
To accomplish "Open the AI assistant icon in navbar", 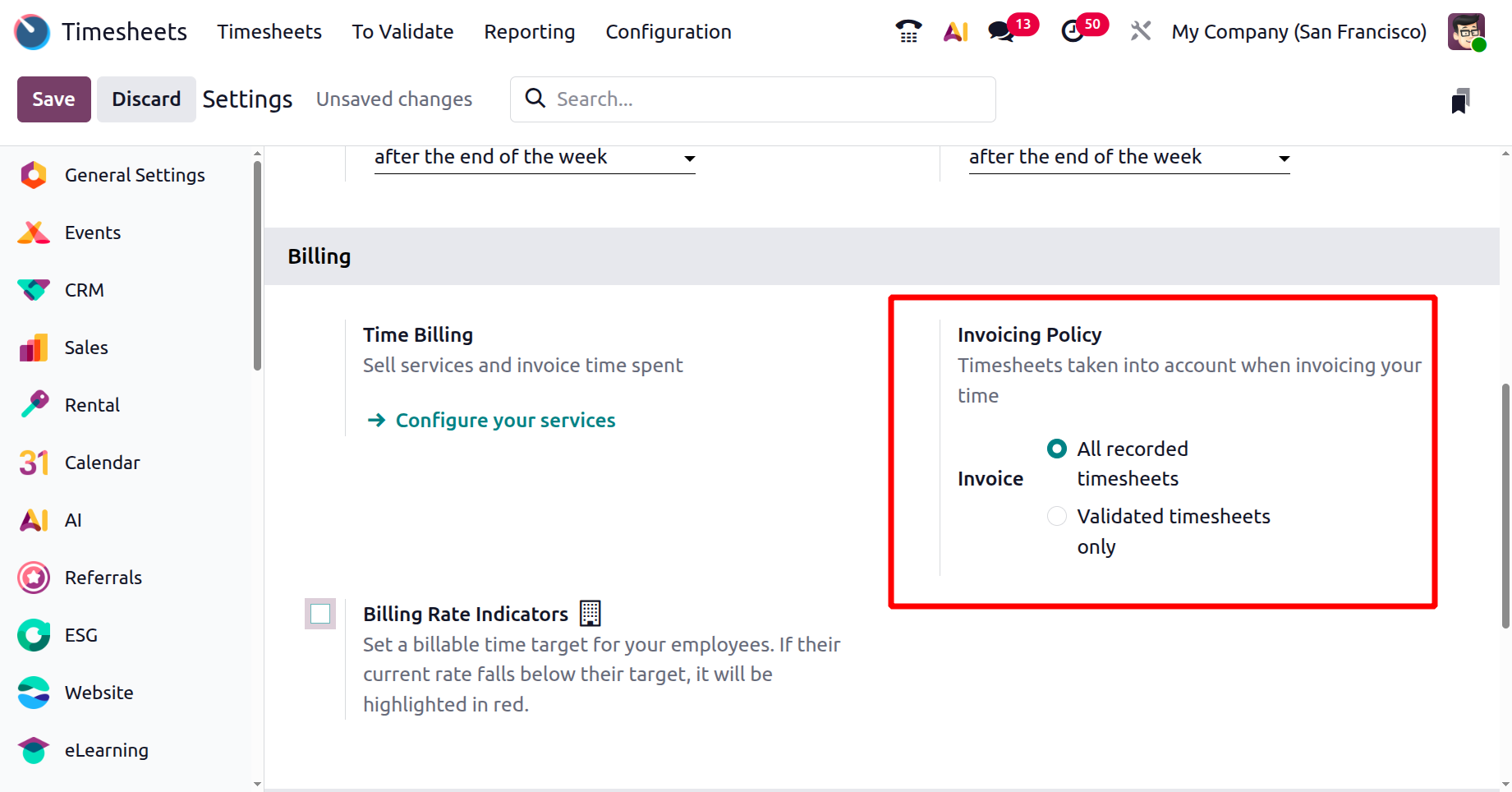I will pos(955,31).
